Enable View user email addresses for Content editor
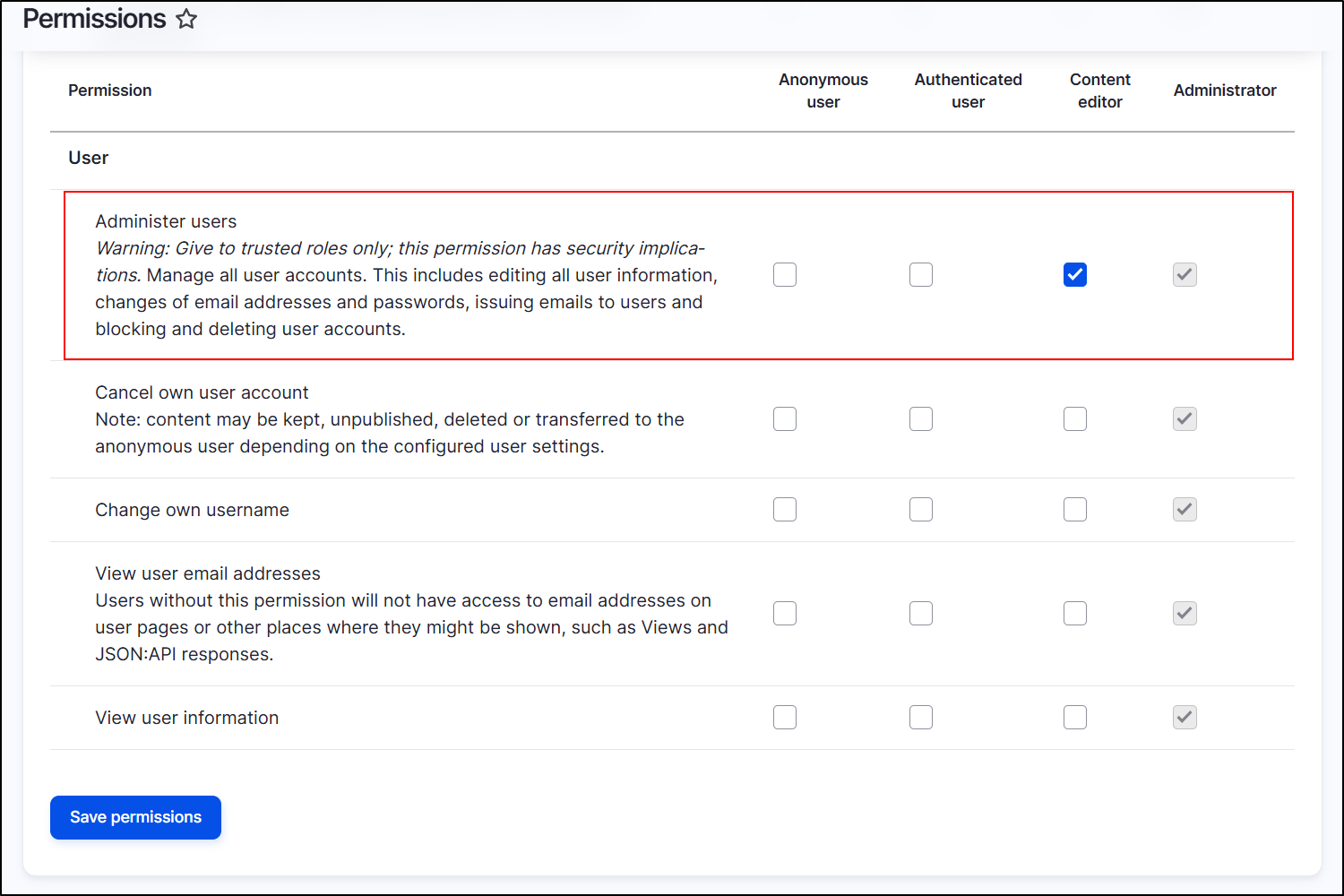This screenshot has width=1344, height=896. pos(1075,614)
